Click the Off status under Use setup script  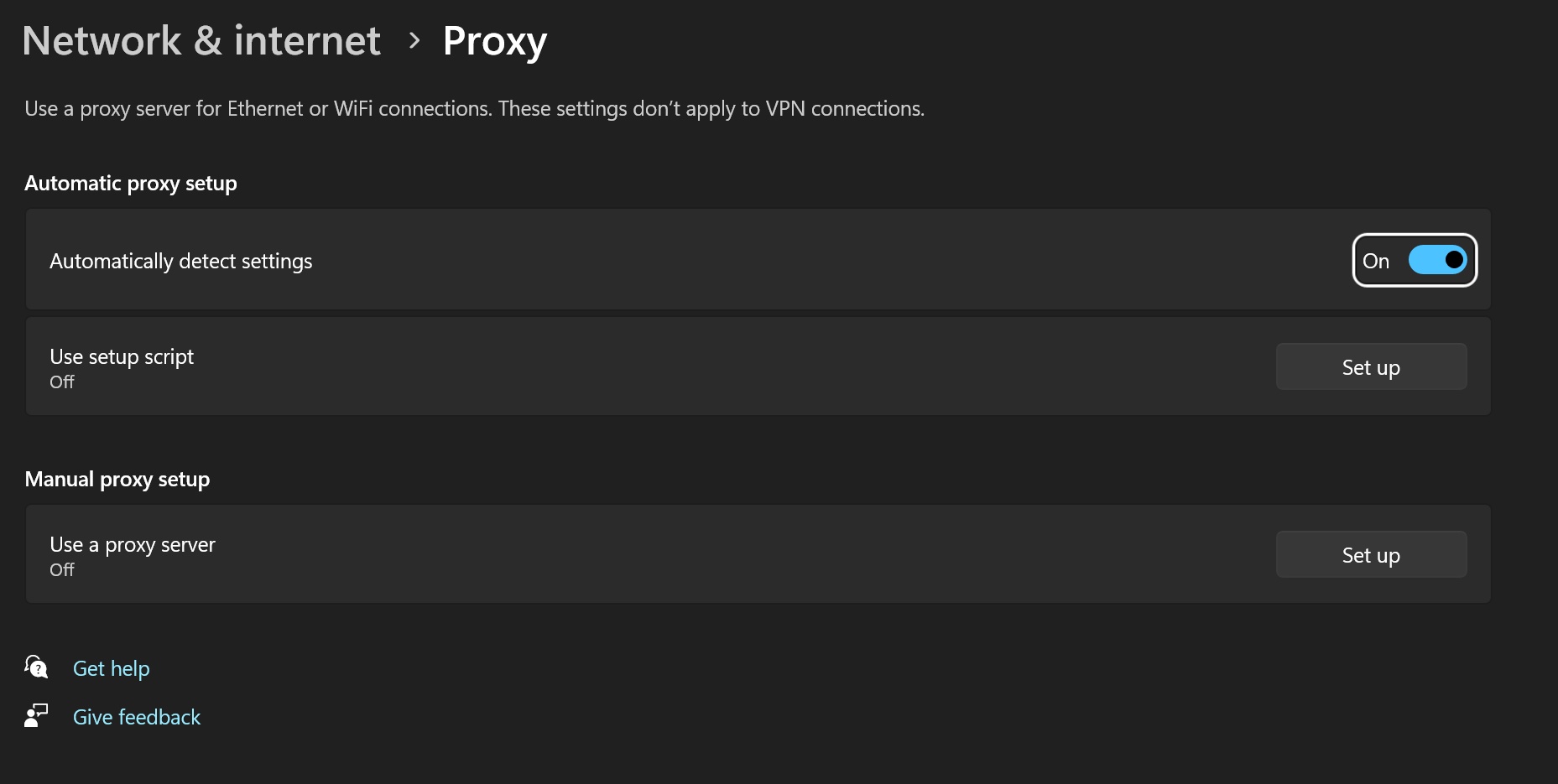tap(61, 382)
